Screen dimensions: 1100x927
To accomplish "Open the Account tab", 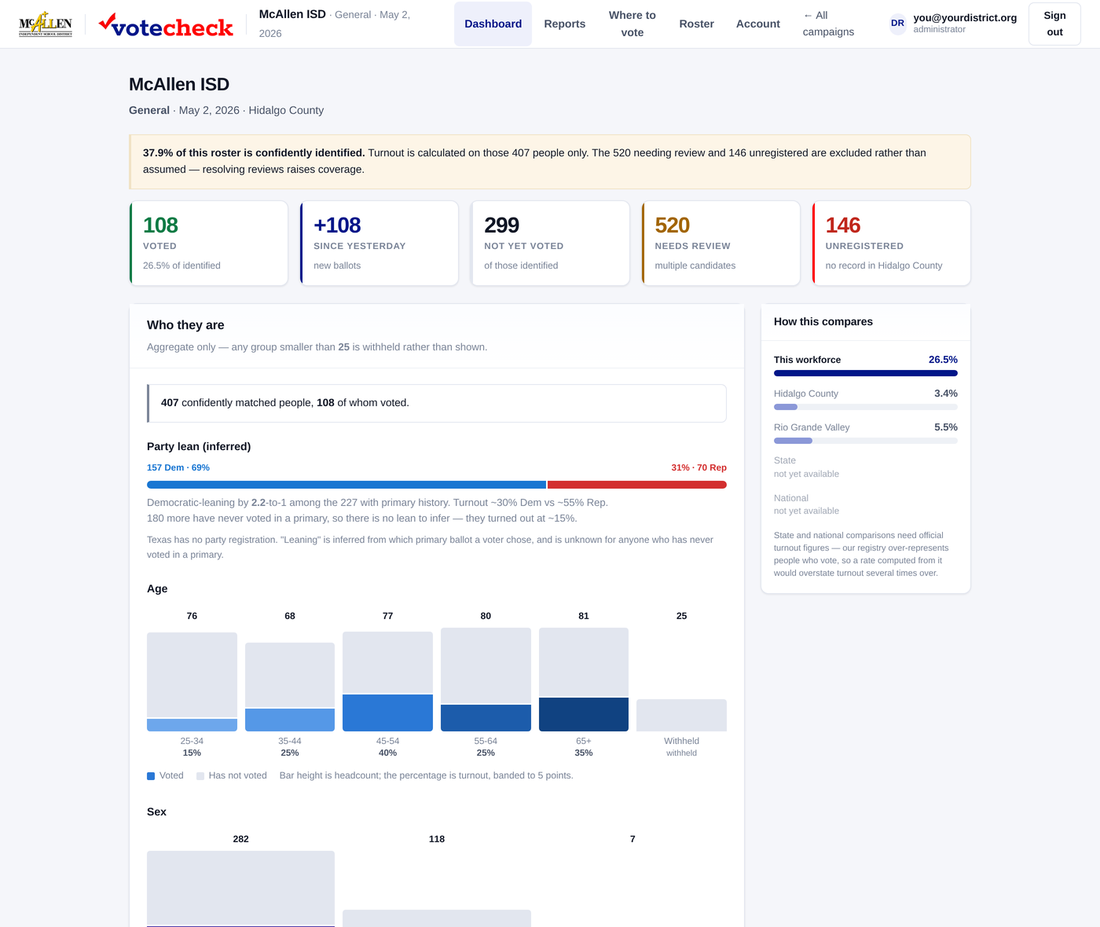I will (758, 24).
